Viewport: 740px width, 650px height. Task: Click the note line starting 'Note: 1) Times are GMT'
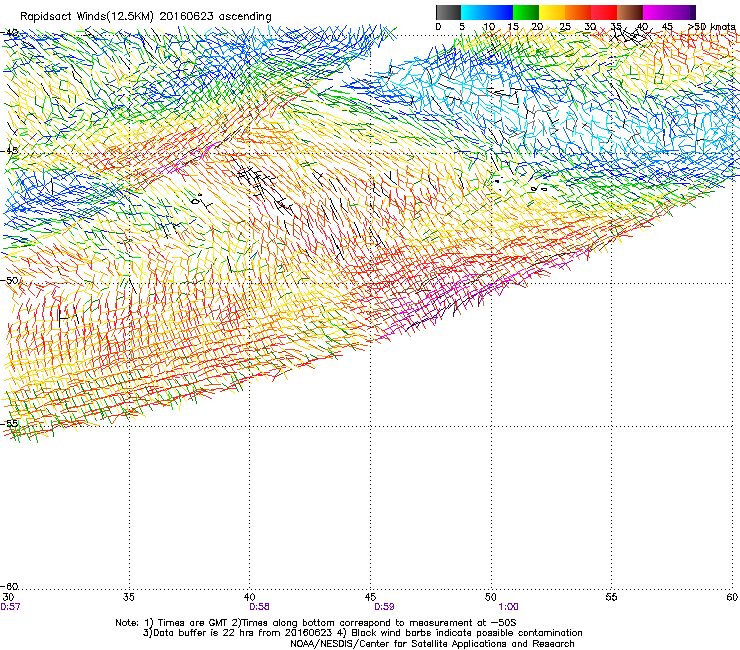[316, 623]
